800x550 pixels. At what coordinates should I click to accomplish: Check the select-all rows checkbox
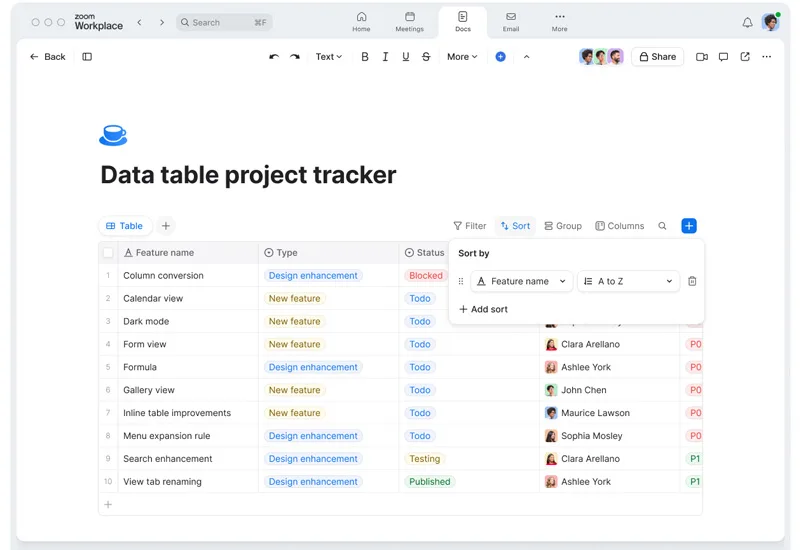pyautogui.click(x=108, y=253)
